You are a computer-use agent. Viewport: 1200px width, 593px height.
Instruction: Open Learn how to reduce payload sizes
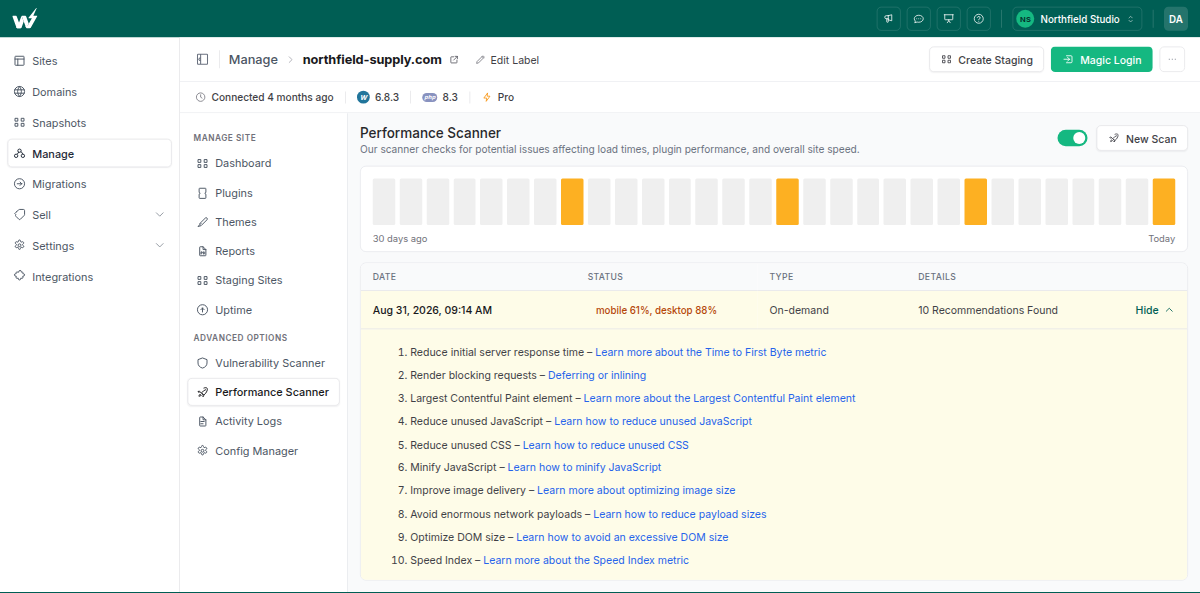(x=680, y=514)
